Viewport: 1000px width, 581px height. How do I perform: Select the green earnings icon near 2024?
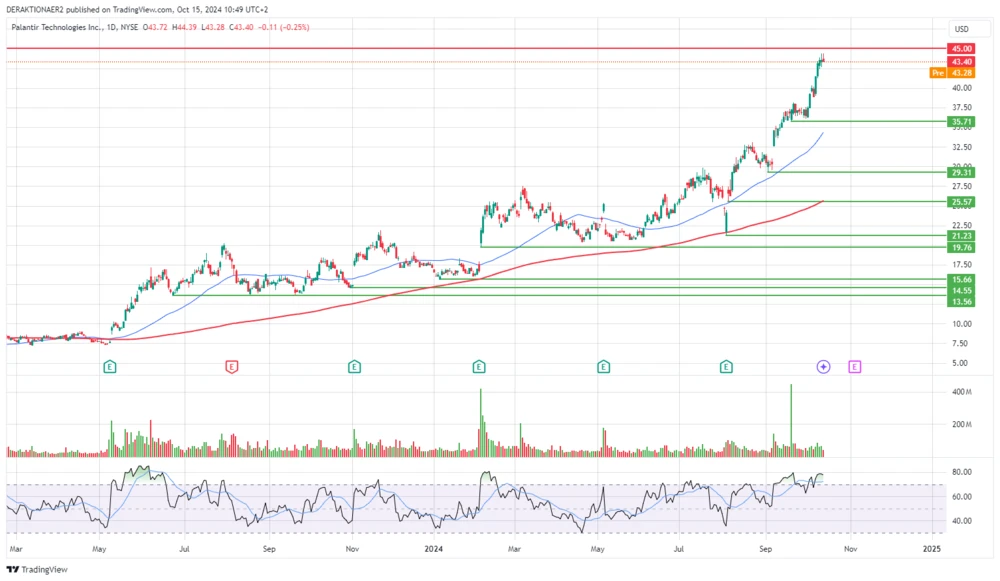tap(478, 366)
